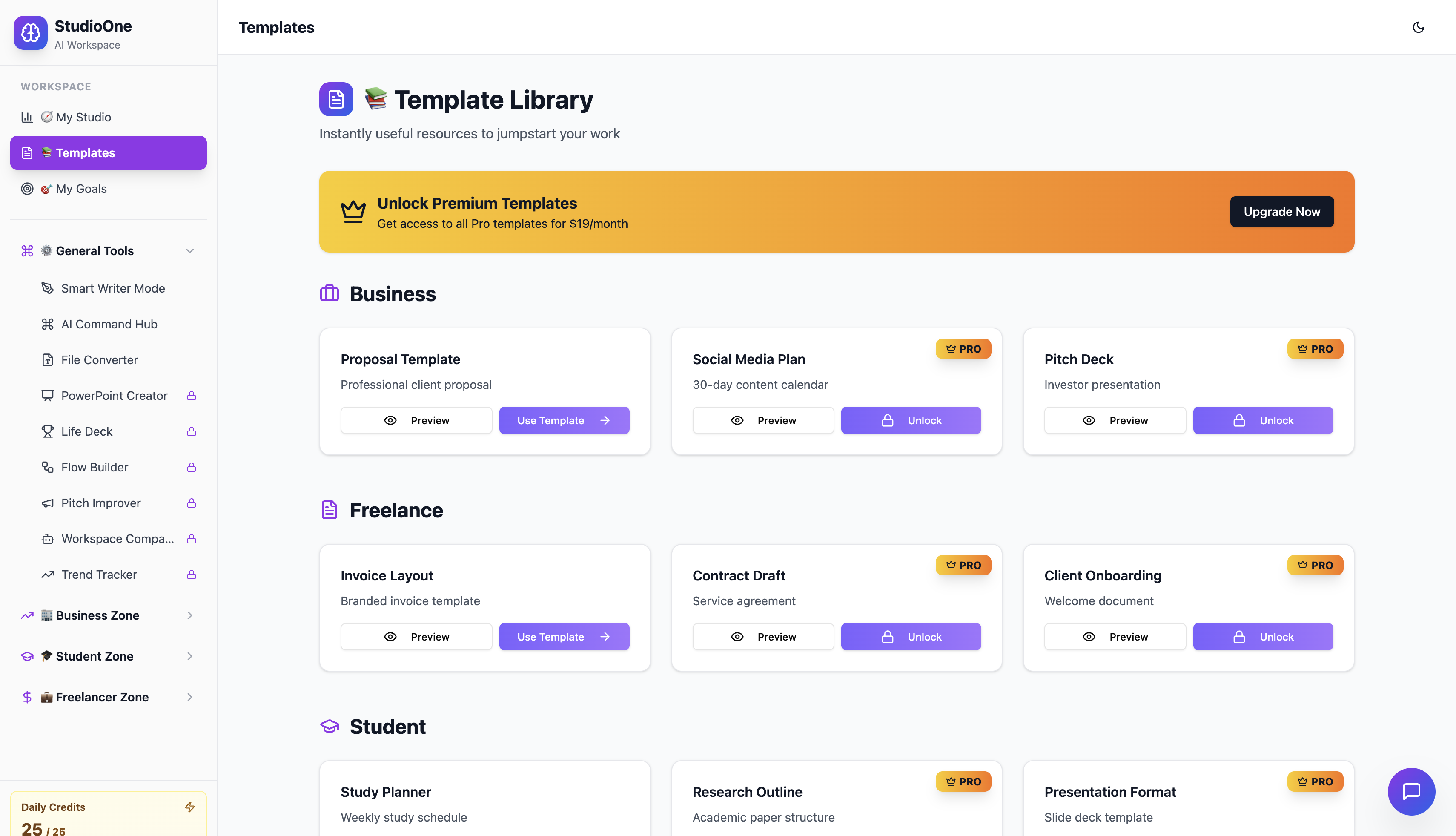Click the lock icon beside PowerPoint Creator
This screenshot has height=836, width=1456.
[192, 396]
